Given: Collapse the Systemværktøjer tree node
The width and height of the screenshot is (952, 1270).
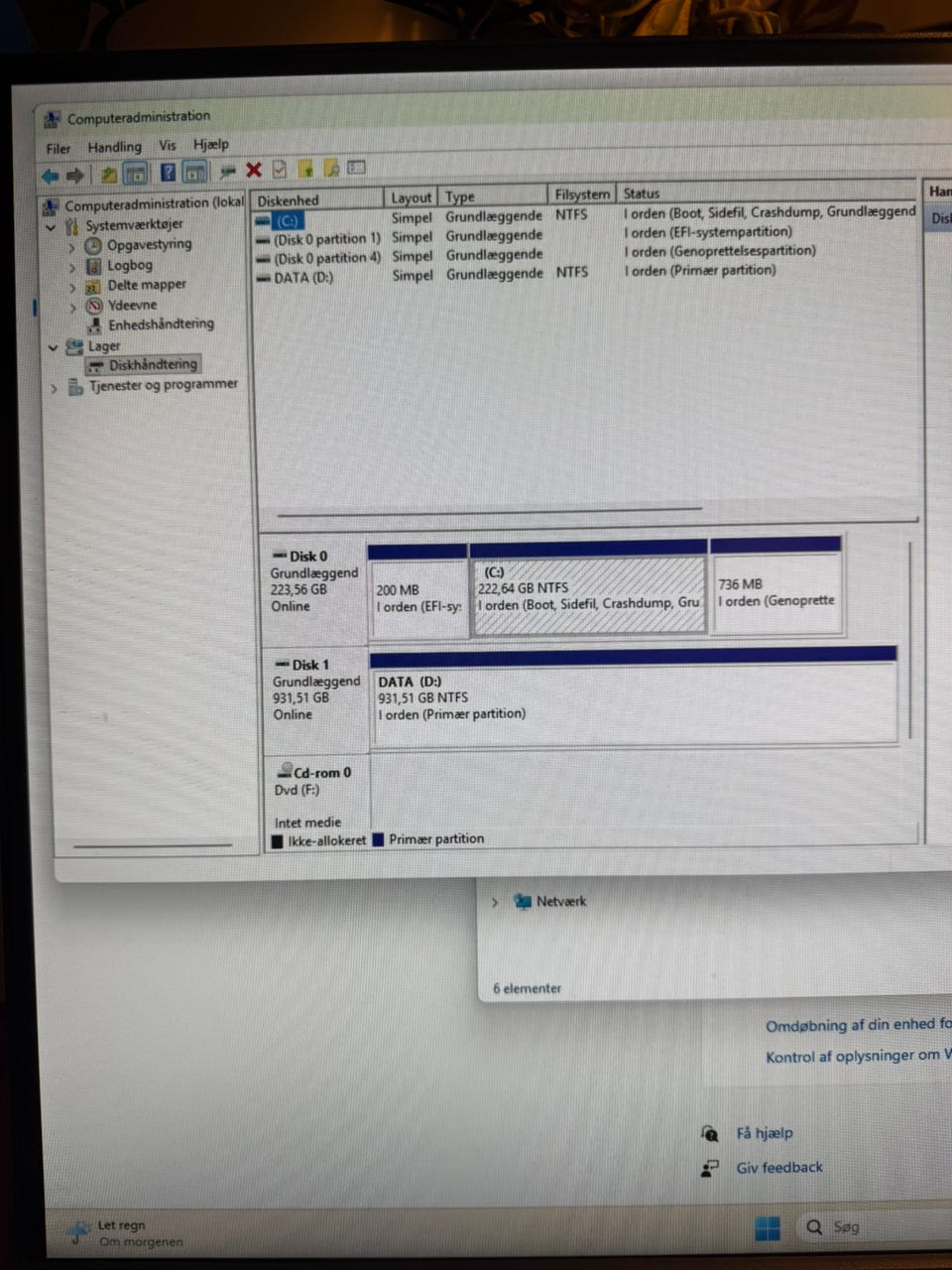Looking at the screenshot, I should pos(51,227).
